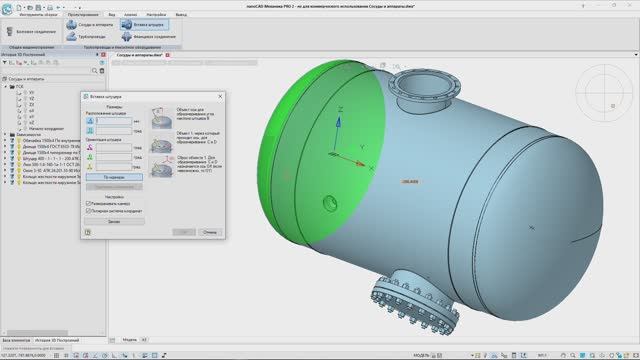The height and width of the screenshot is (360, 640).
Task: Click the green orientation angle icon
Action: pos(90,157)
